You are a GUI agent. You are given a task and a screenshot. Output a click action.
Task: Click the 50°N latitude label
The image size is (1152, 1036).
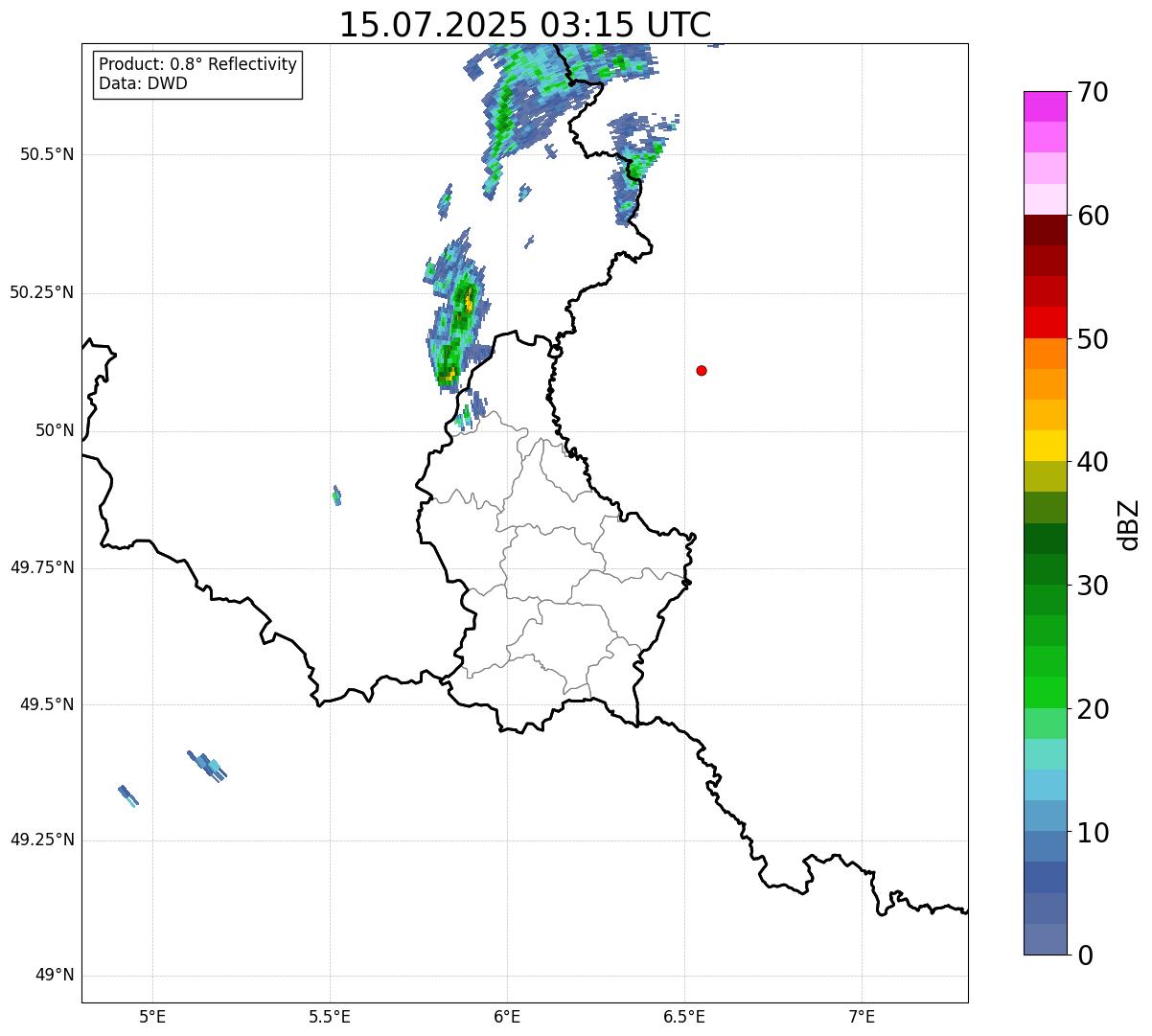55,431
